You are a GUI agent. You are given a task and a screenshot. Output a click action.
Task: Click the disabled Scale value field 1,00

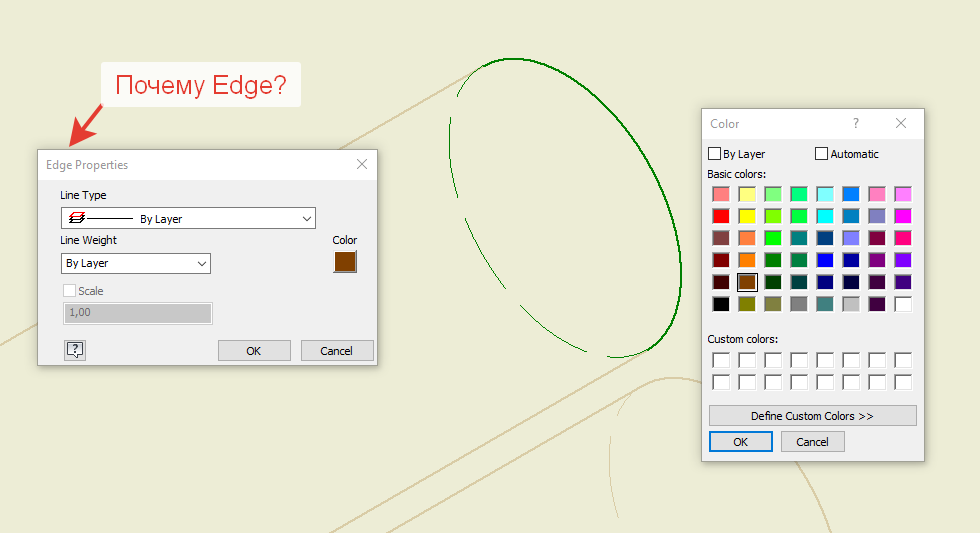pyautogui.click(x=138, y=313)
